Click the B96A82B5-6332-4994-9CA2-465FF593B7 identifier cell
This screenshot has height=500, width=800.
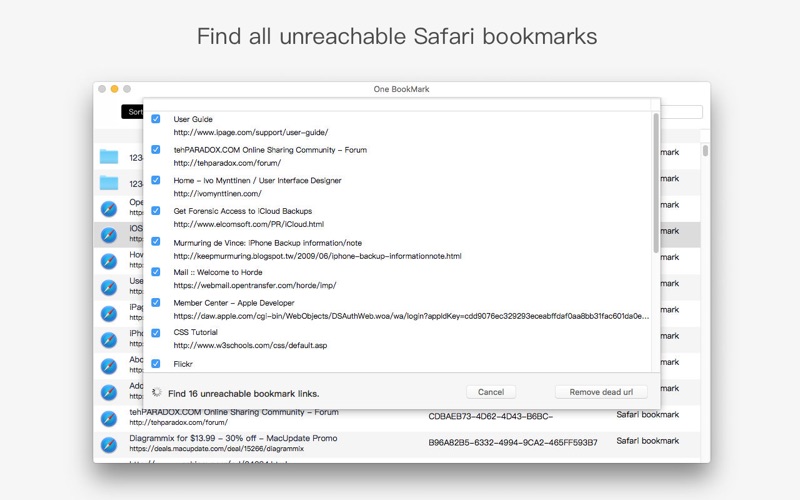[513, 442]
